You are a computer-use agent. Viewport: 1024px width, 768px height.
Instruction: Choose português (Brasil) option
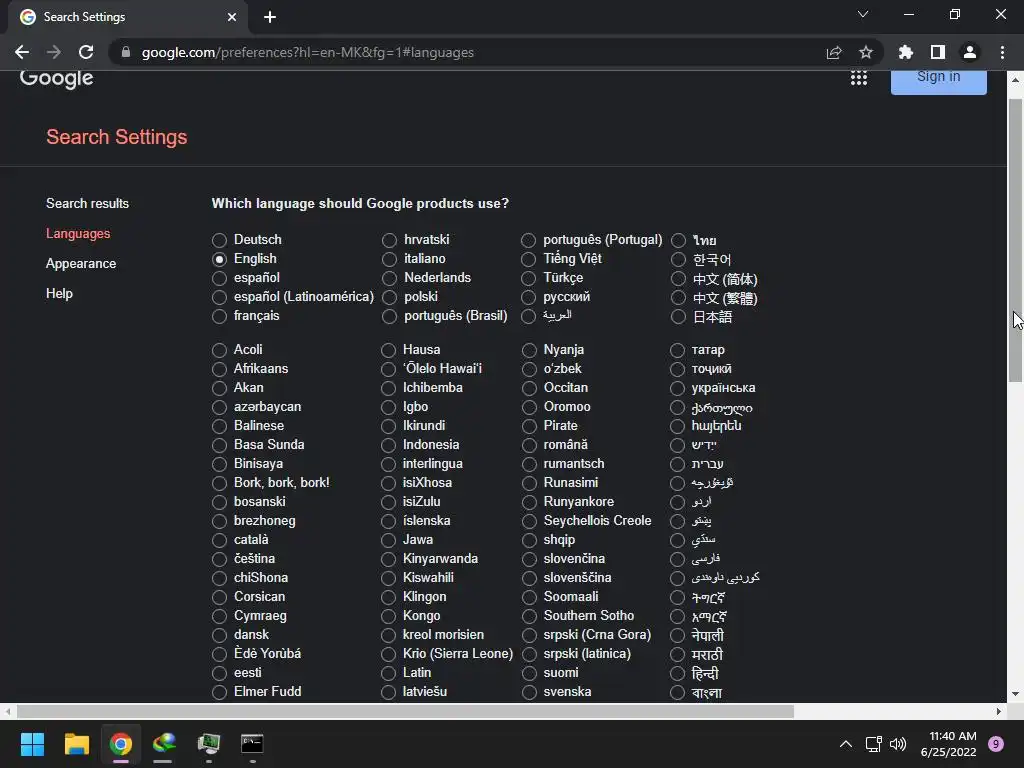pos(389,316)
